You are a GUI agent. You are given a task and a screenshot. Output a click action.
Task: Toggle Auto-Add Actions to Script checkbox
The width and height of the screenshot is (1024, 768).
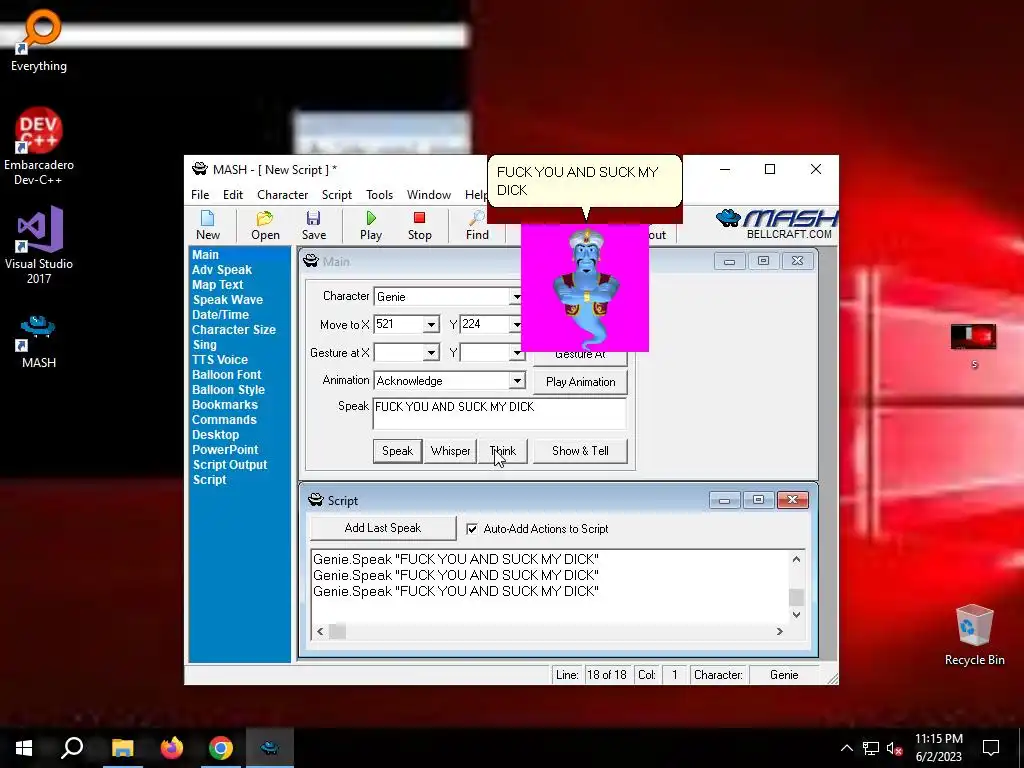coord(472,529)
